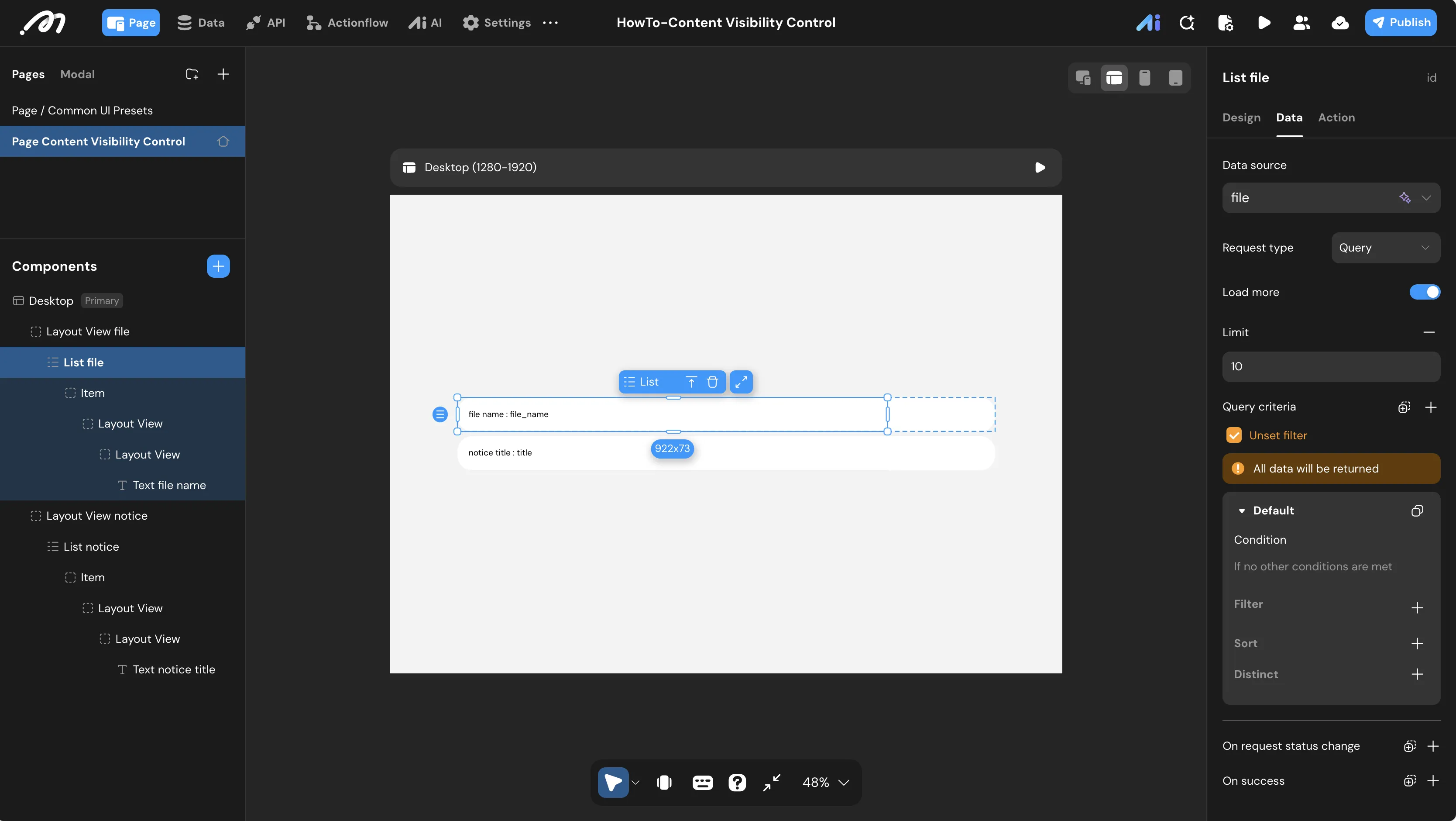Viewport: 1456px width, 821px height.
Task: Add a Distinct with plus
Action: click(1417, 674)
